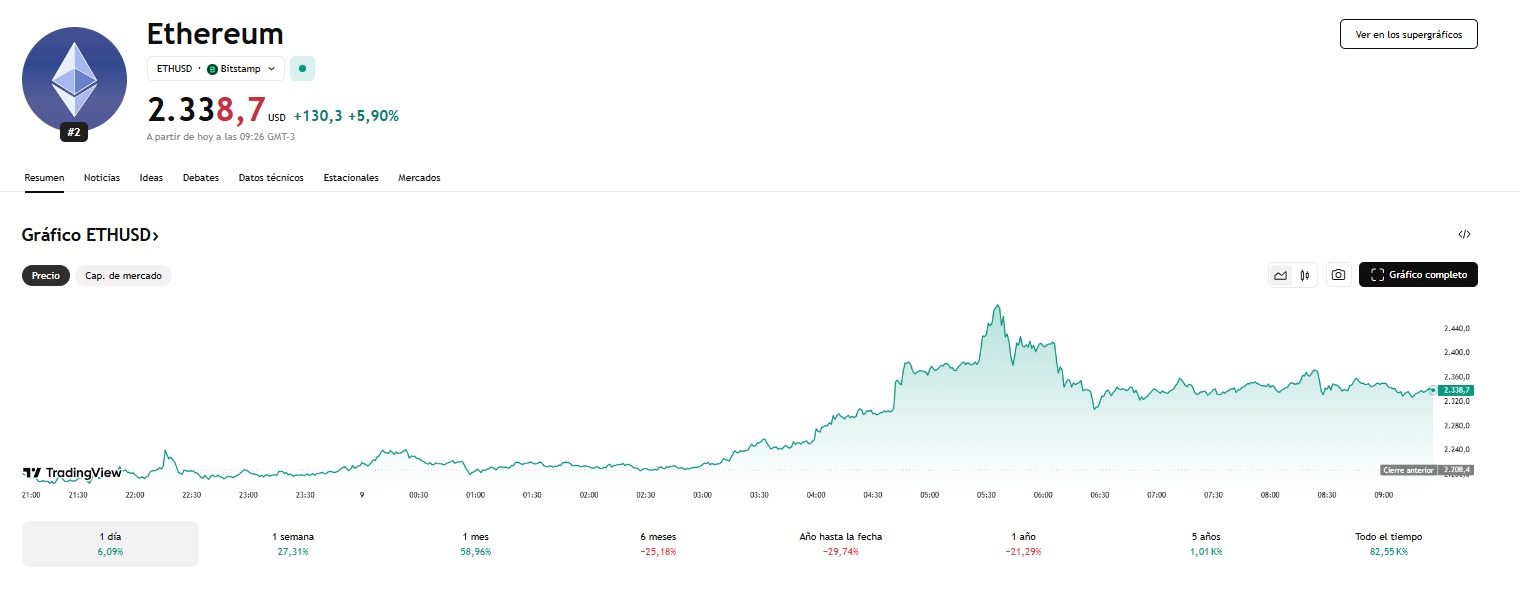The image size is (1520, 589).
Task: Go to the Datos técnicos tab
Action: (x=271, y=178)
